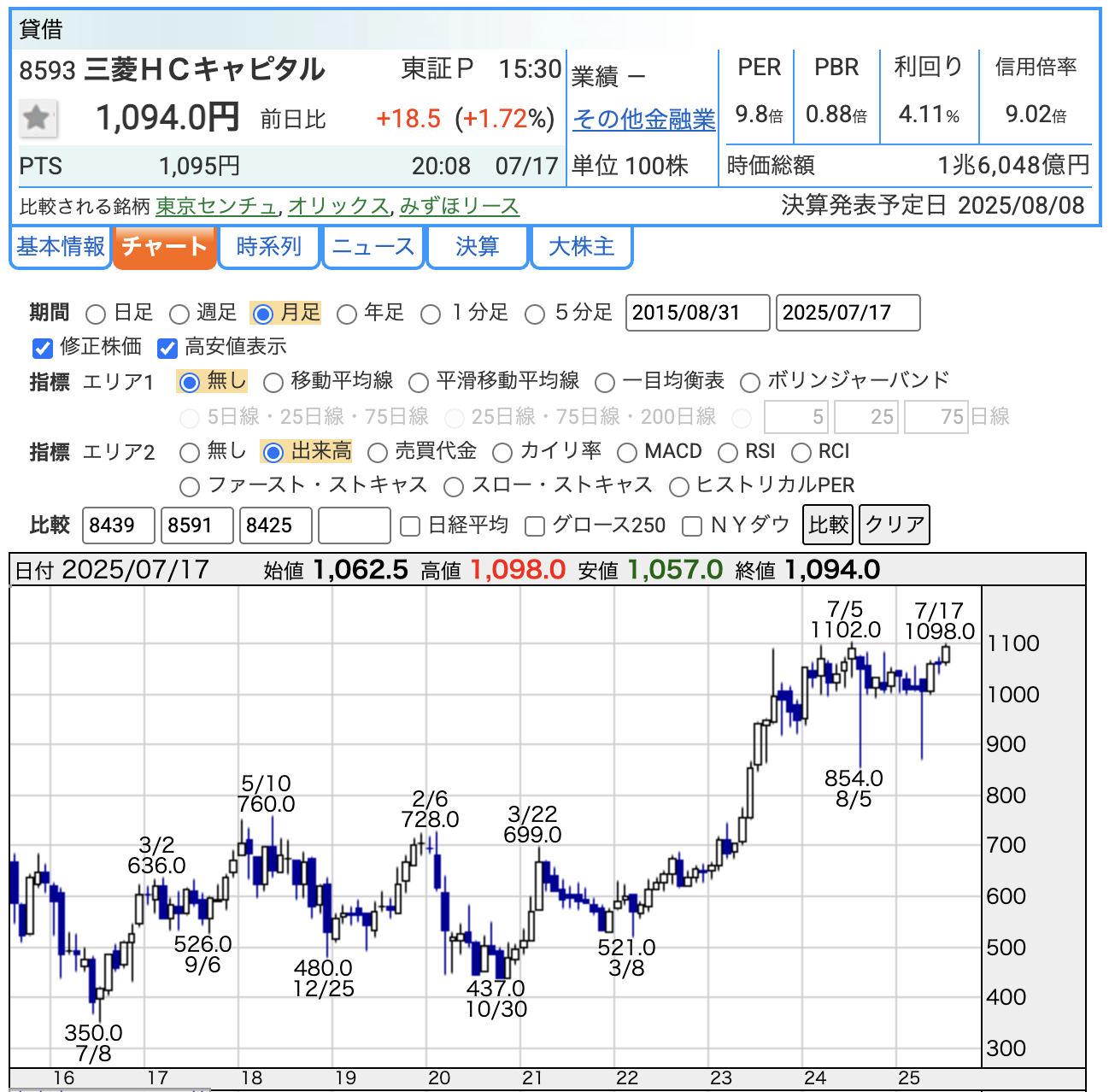The height and width of the screenshot is (1092, 1109).
Task: Select スロー・ストキャス radio
Action: 453,487
